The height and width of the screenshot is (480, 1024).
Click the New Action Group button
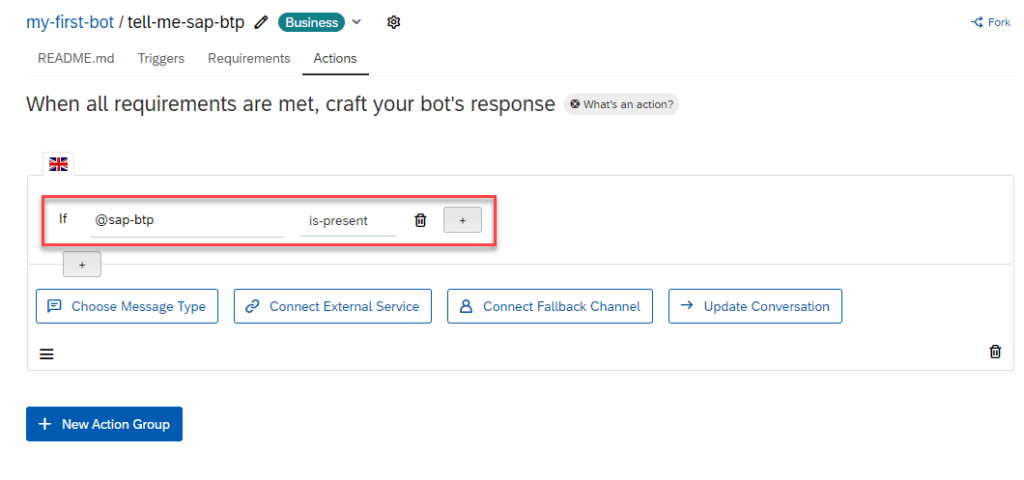[104, 424]
